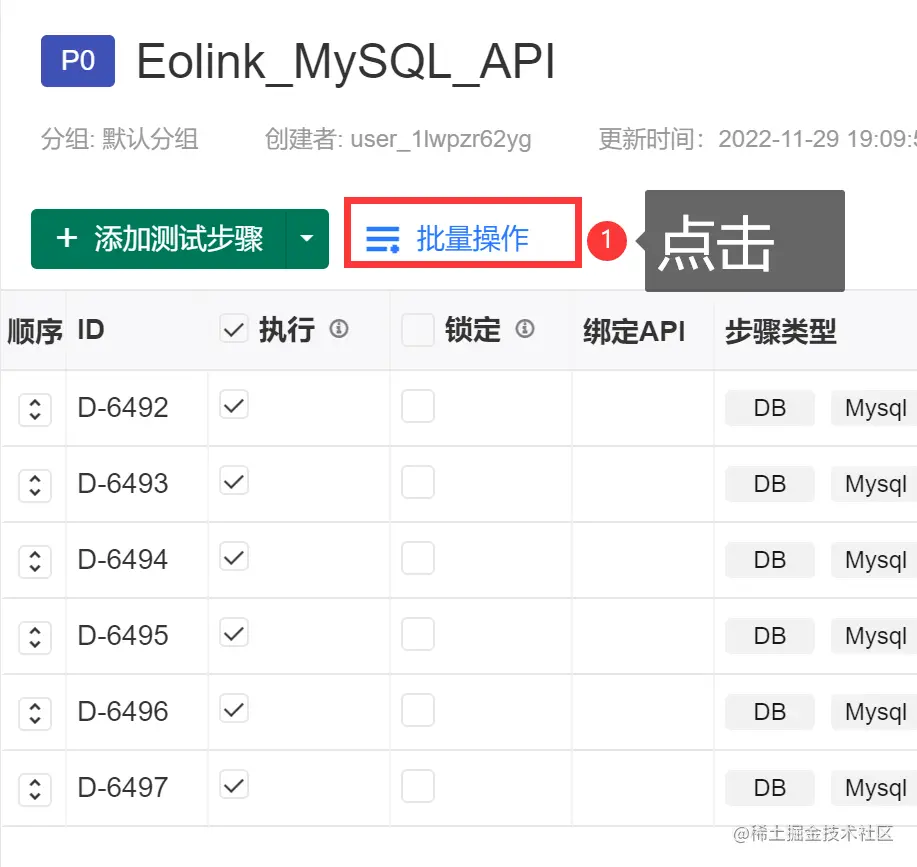The image size is (917, 867).
Task: Click the DB tag in row D-6492
Action: 770,408
